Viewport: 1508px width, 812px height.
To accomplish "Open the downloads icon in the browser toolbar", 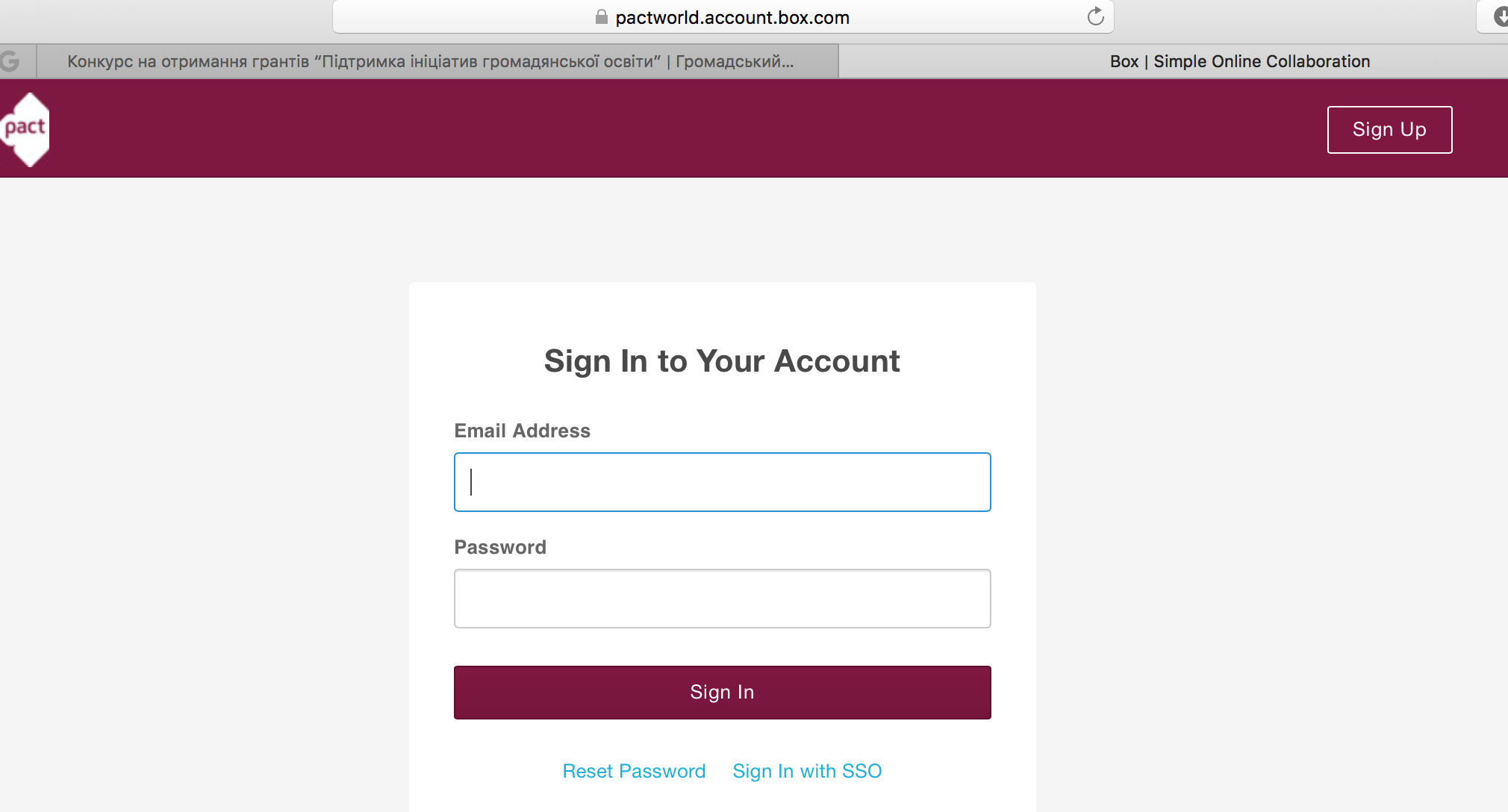I will coord(1500,16).
